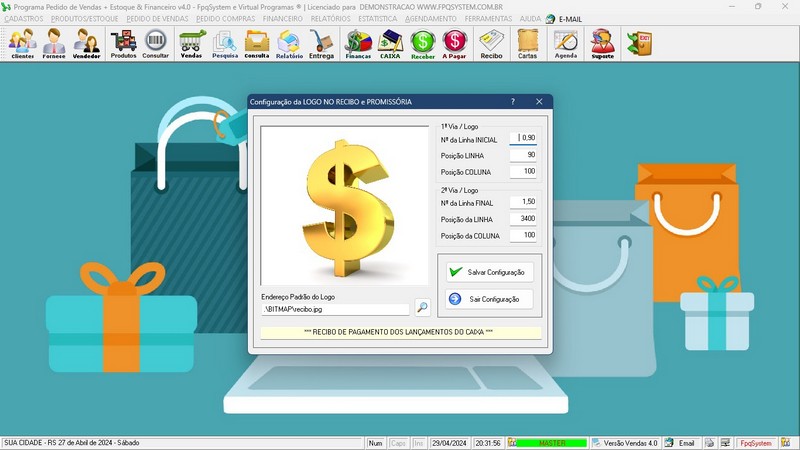
Task: Click the FpqSystem status bar label
Action: tap(756, 443)
